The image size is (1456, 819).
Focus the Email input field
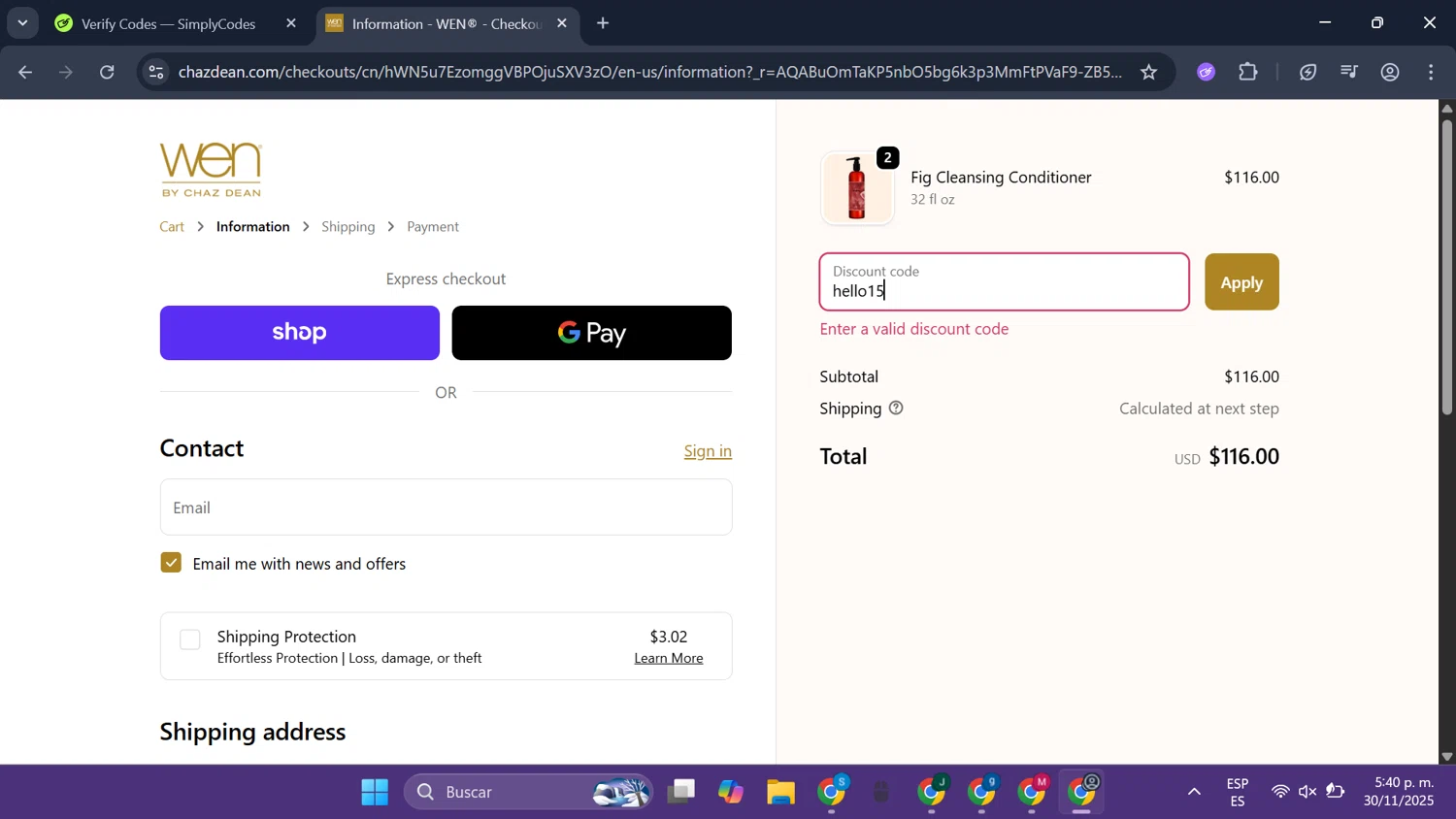click(447, 508)
